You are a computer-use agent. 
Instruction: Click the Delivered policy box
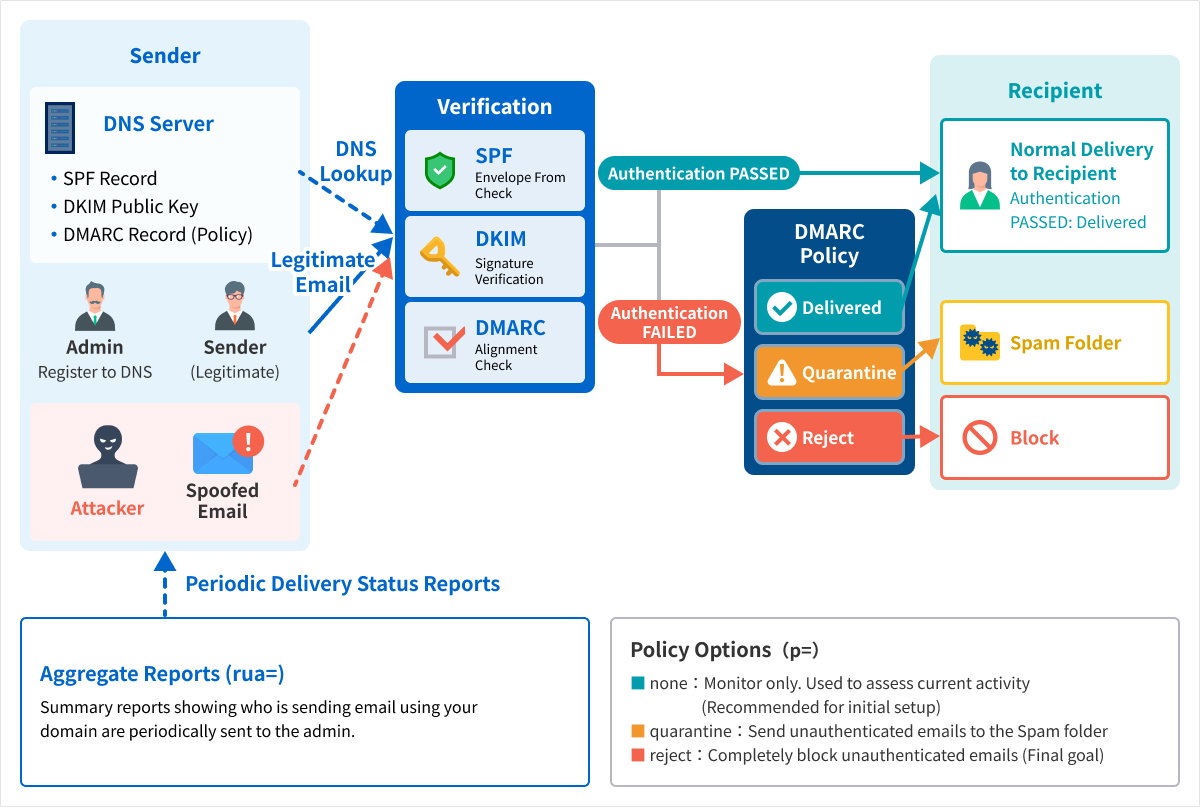[x=829, y=307]
